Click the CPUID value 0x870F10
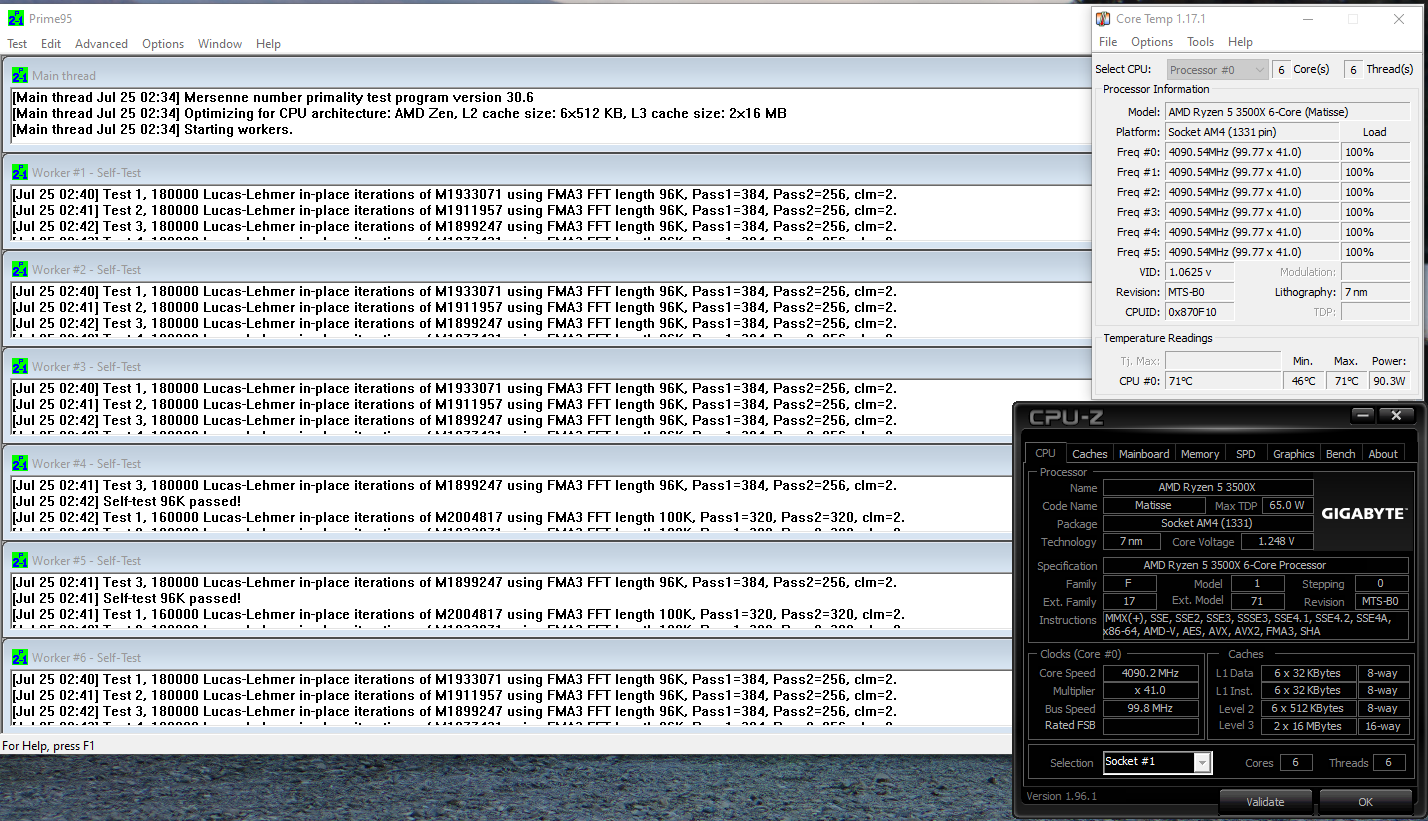The image size is (1428, 821). pyautogui.click(x=1200, y=312)
